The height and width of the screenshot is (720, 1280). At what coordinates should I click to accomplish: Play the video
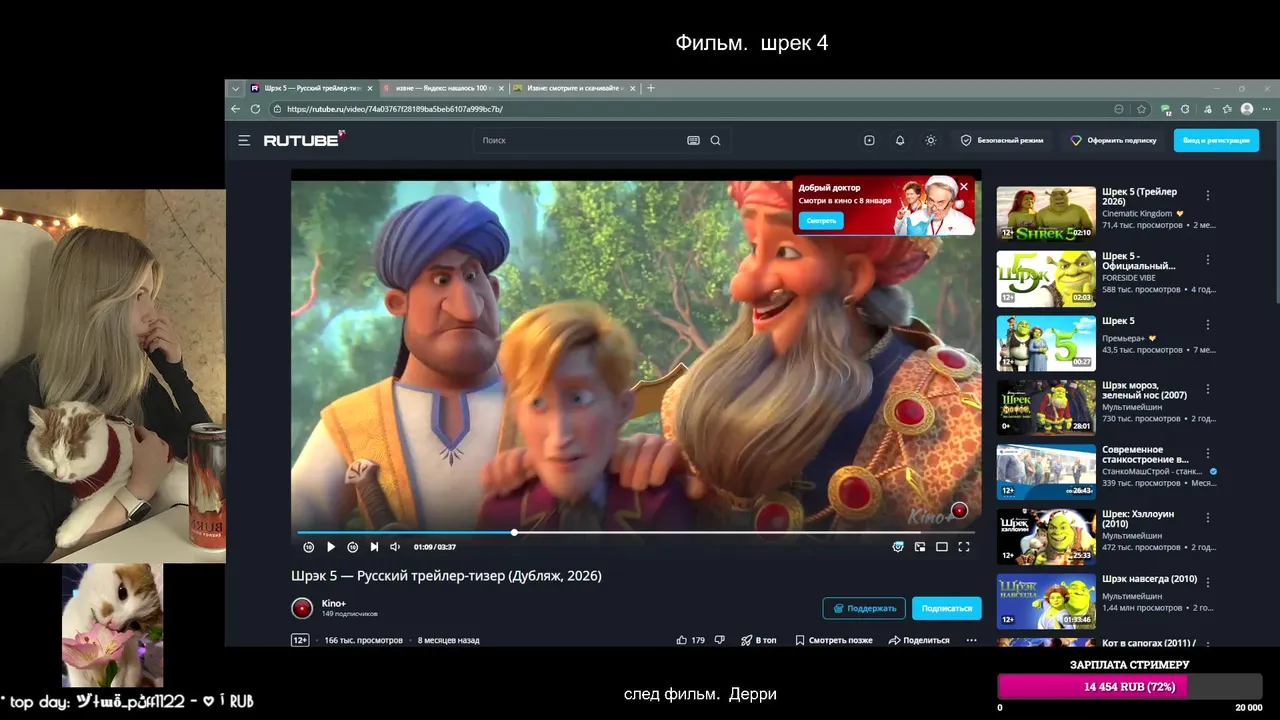pos(331,547)
